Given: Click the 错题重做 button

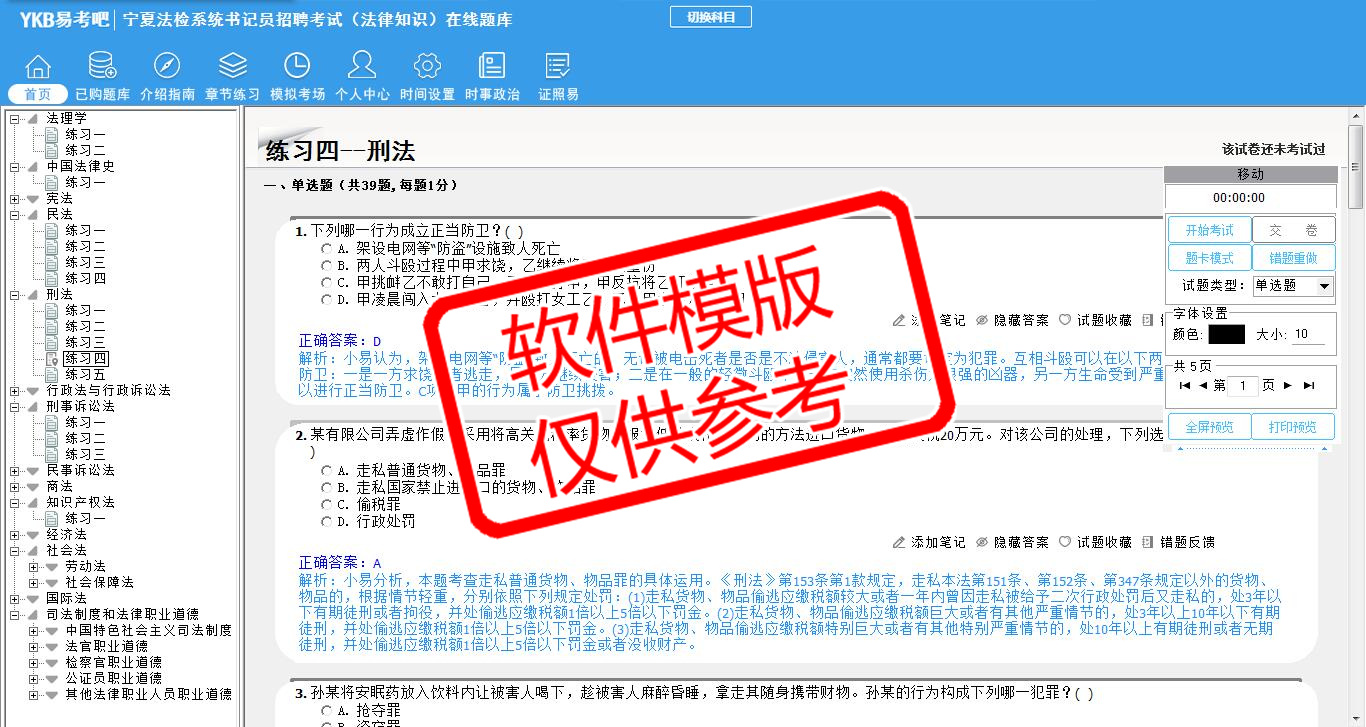Looking at the screenshot, I should 1294,257.
